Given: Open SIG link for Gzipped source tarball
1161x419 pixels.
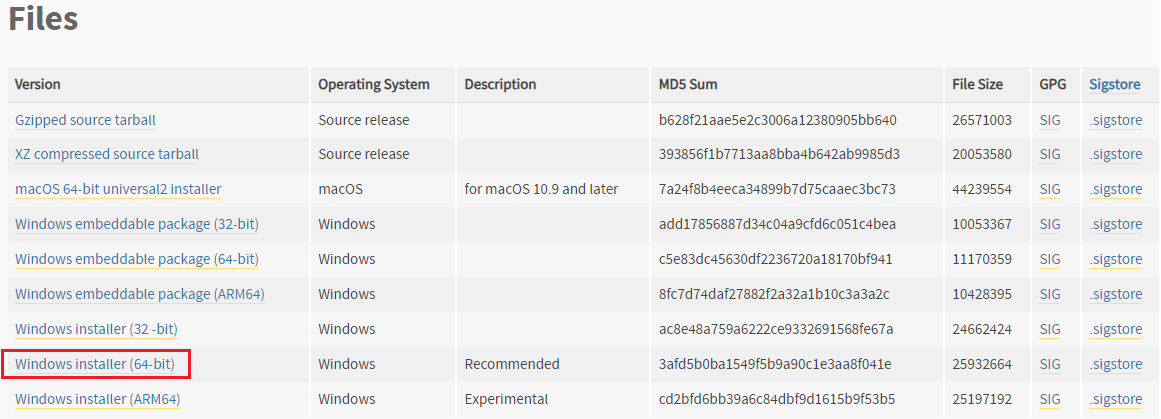Looking at the screenshot, I should pyautogui.click(x=1050, y=120).
